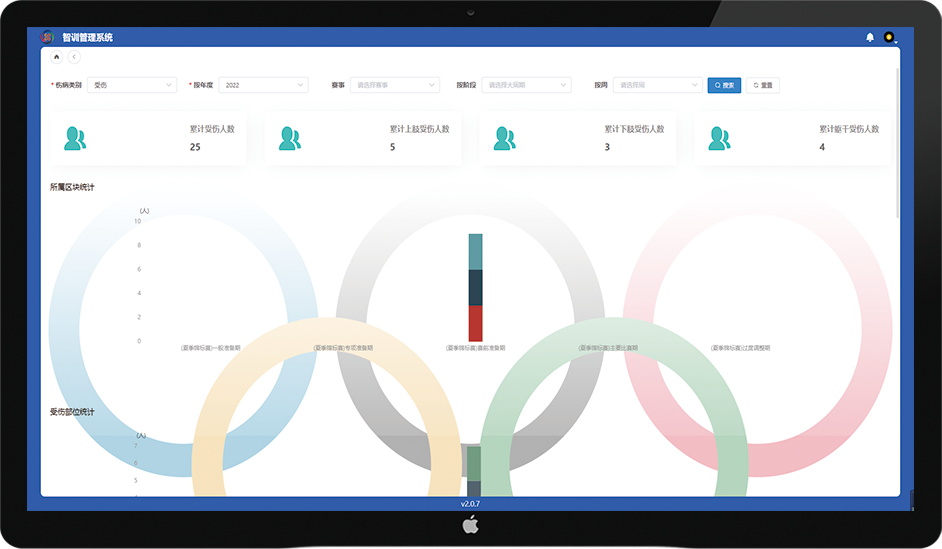This screenshot has width=942, height=549.
Task: Click the (夏季锦标赛)赛前准备期 axis label
Action: [475, 348]
